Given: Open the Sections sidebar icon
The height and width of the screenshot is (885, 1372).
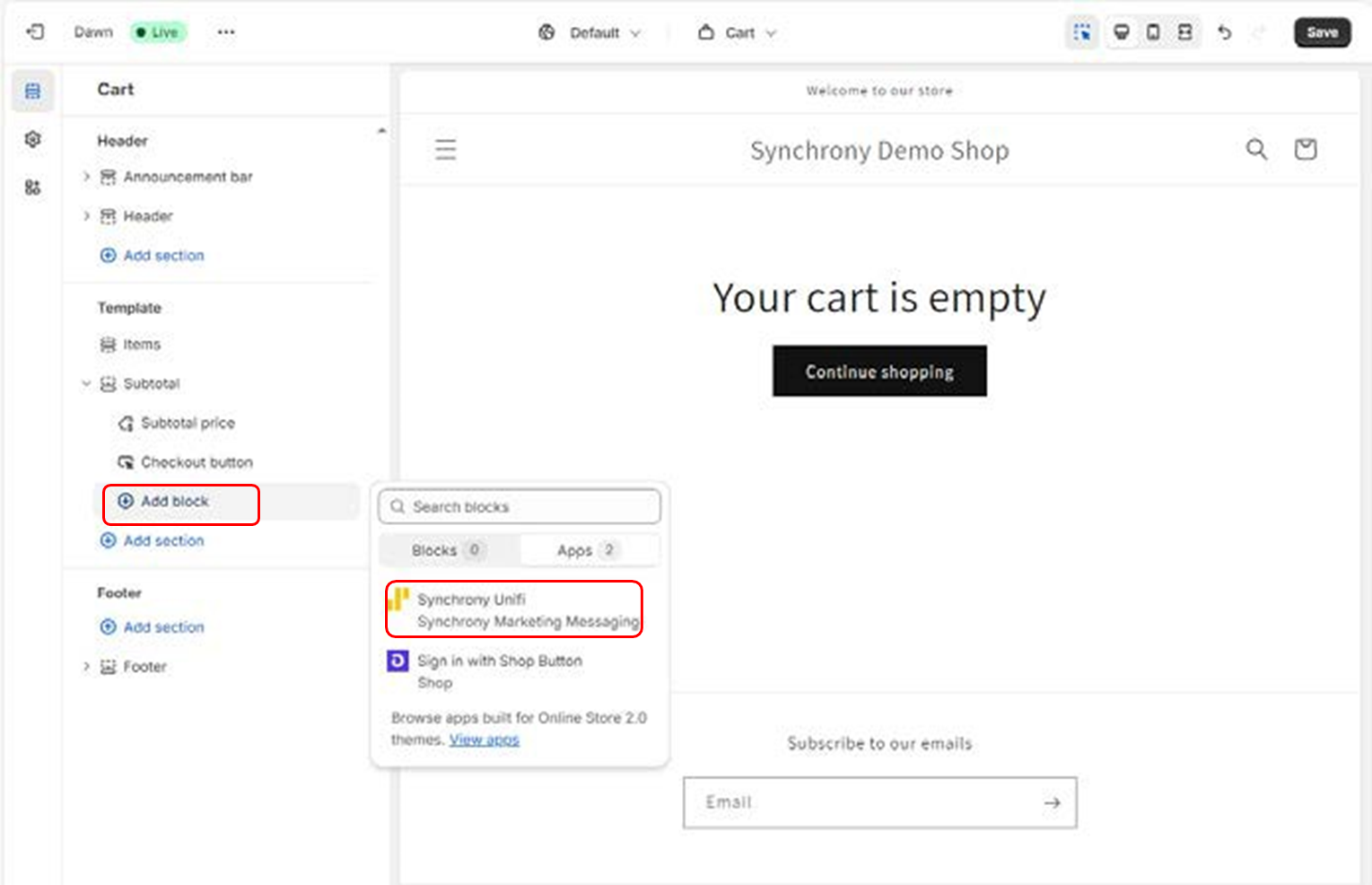Looking at the screenshot, I should click(x=33, y=91).
